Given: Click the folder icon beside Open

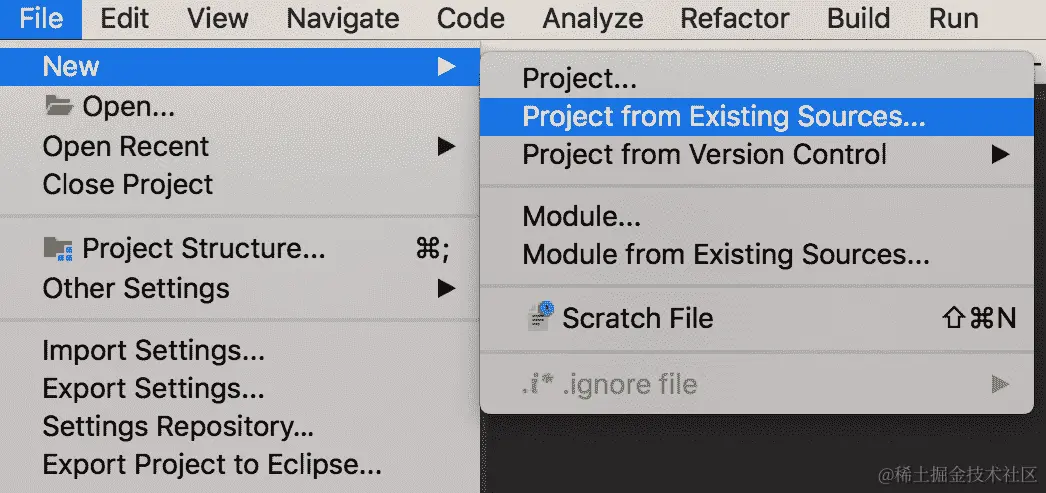Looking at the screenshot, I should 58,106.
